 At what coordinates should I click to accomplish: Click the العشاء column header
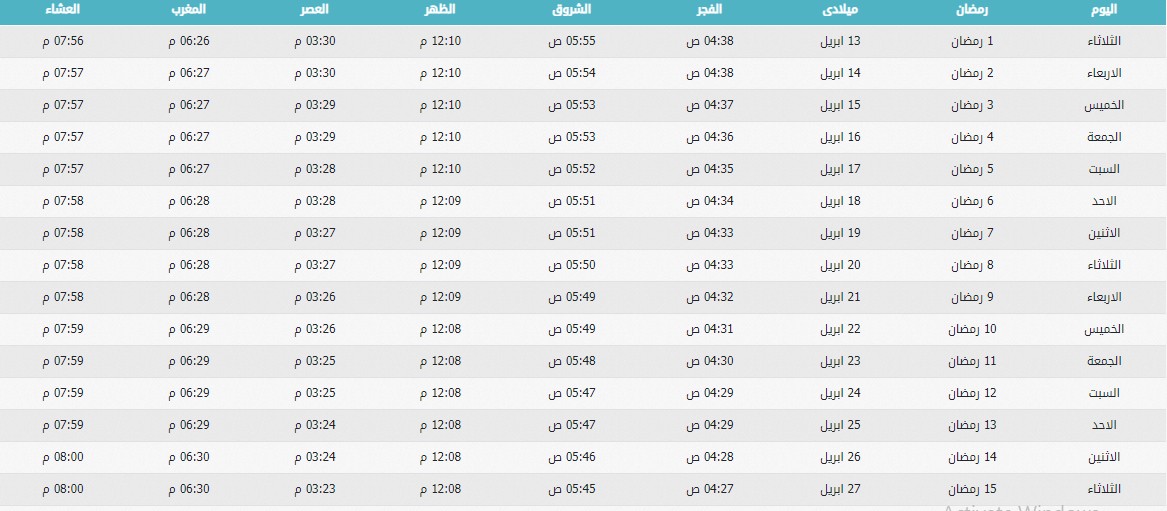pos(63,10)
